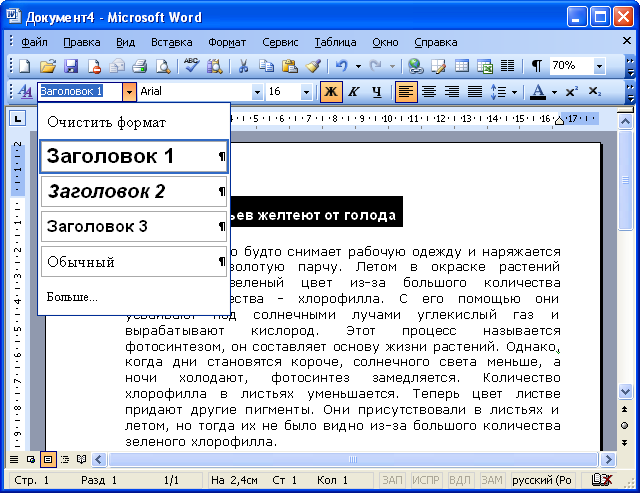This screenshot has height=493, width=640.
Task: Open the Файл menu
Action: [34, 42]
